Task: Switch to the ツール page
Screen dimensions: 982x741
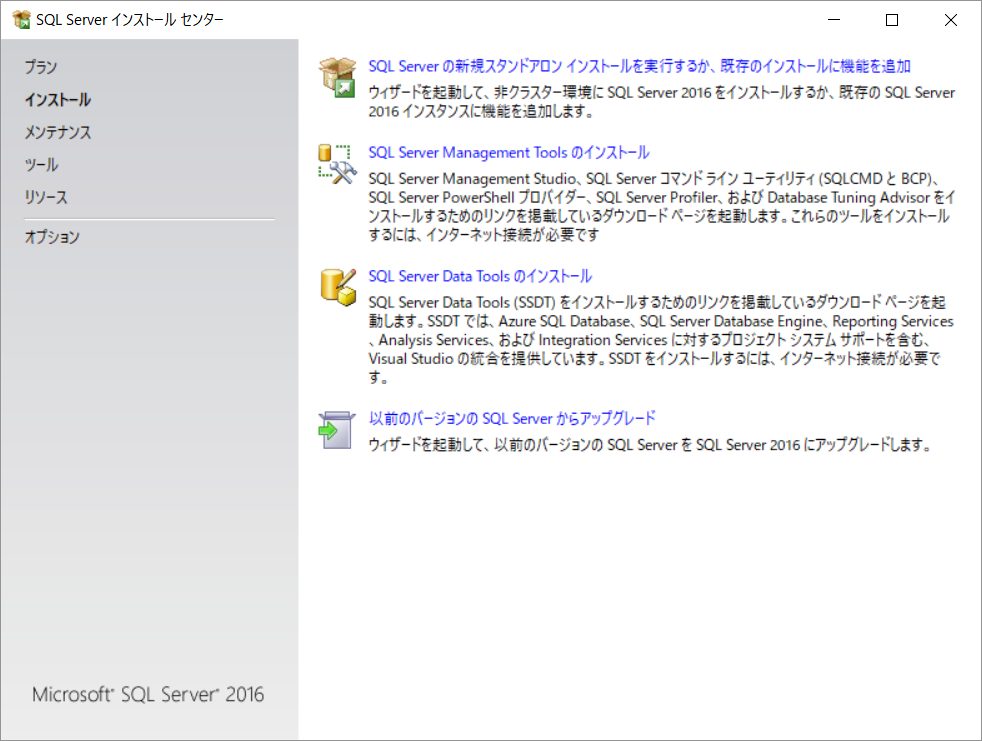Action: tap(41, 165)
